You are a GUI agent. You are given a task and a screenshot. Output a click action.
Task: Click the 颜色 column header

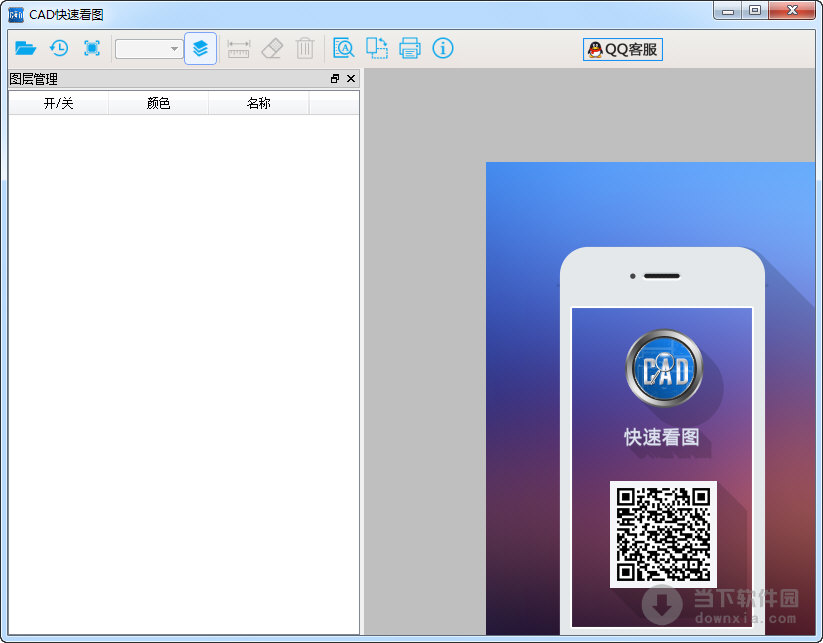tap(158, 103)
